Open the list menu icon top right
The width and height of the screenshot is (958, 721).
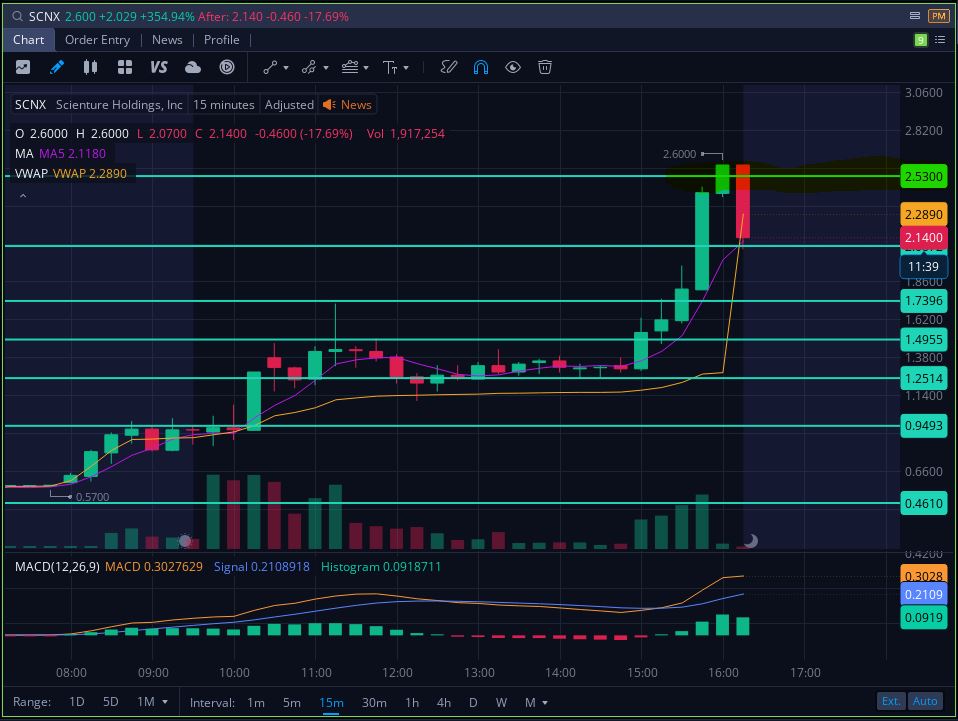940,40
